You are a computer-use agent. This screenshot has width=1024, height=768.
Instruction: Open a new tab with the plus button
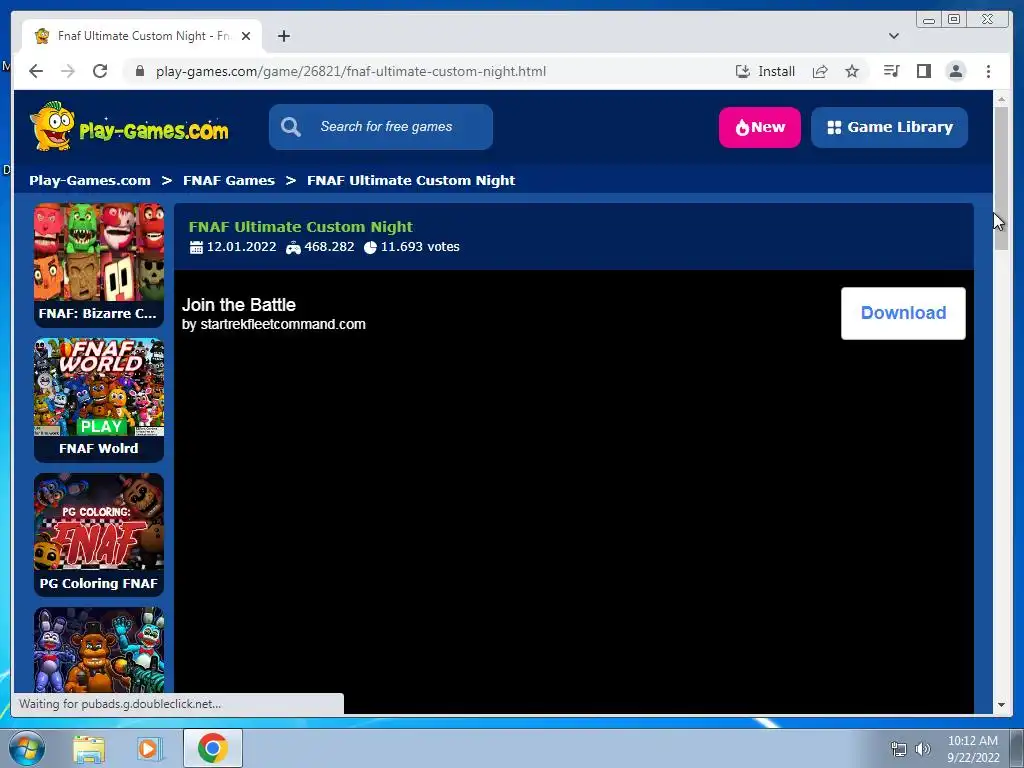click(x=283, y=36)
